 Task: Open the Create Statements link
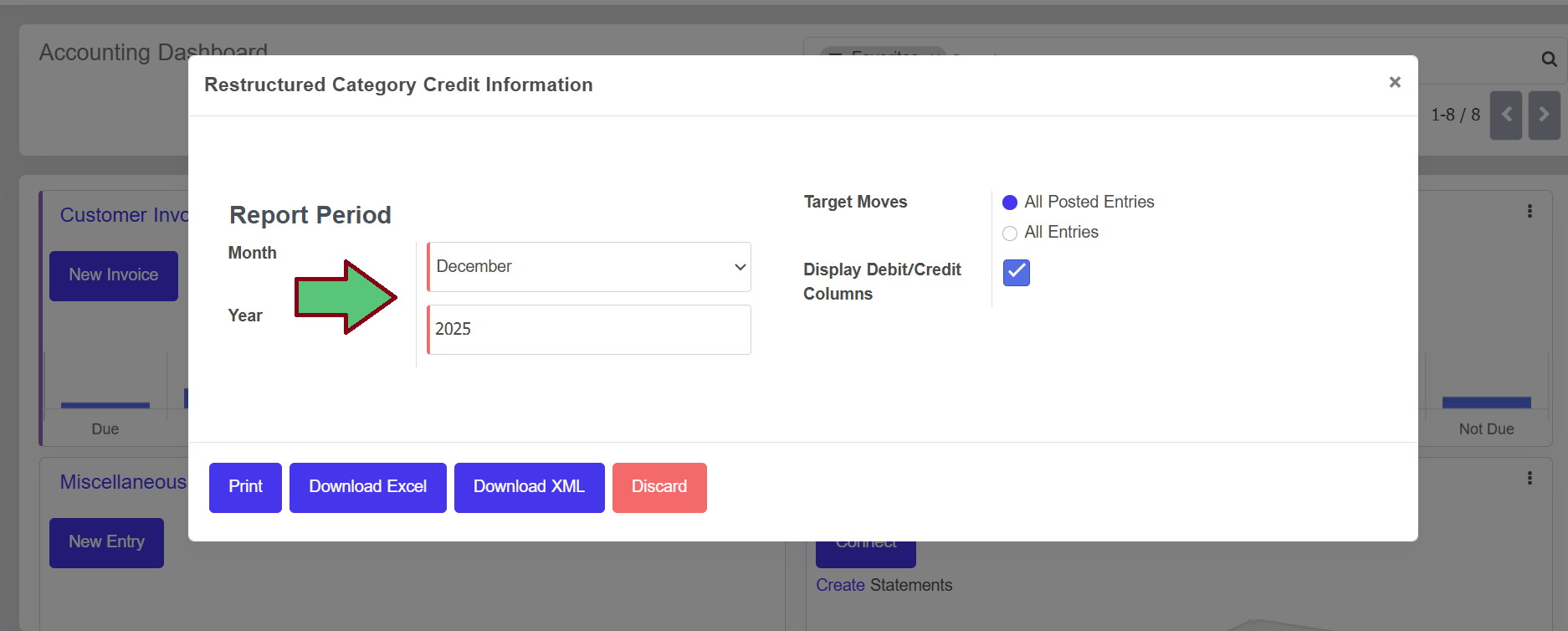[x=840, y=585]
